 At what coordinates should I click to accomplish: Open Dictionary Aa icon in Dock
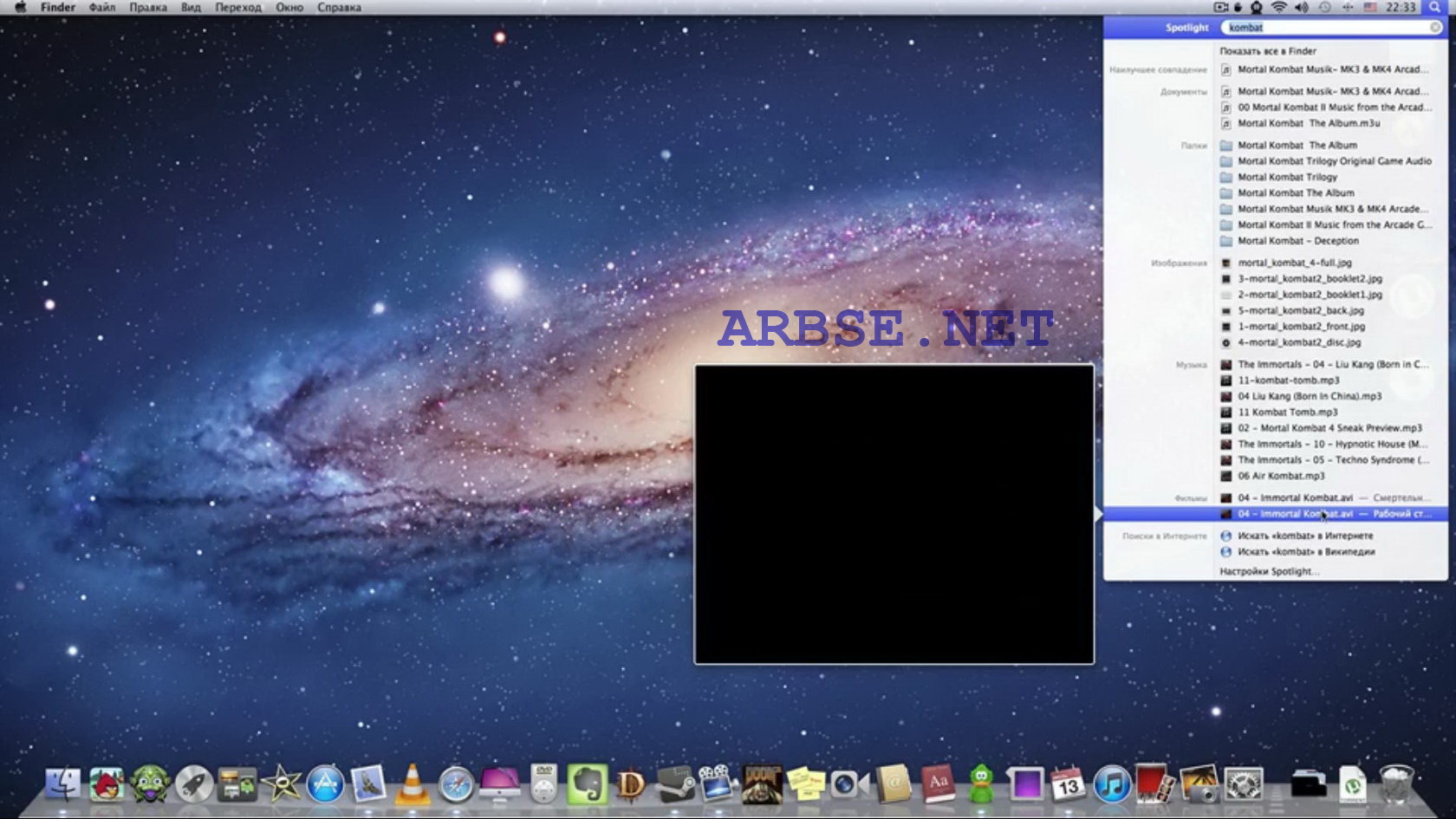click(938, 784)
